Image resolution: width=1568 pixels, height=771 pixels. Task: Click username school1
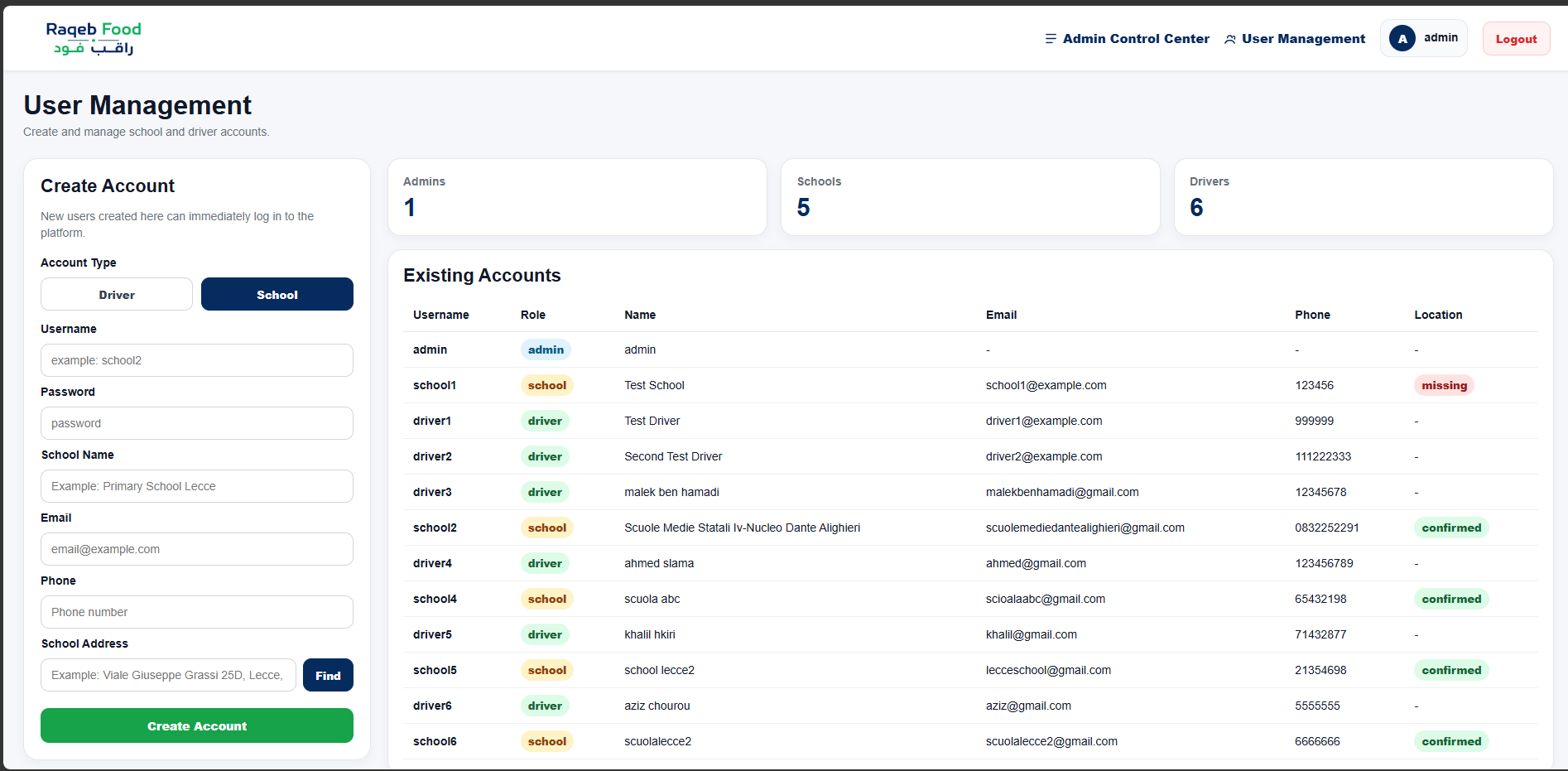click(x=435, y=385)
